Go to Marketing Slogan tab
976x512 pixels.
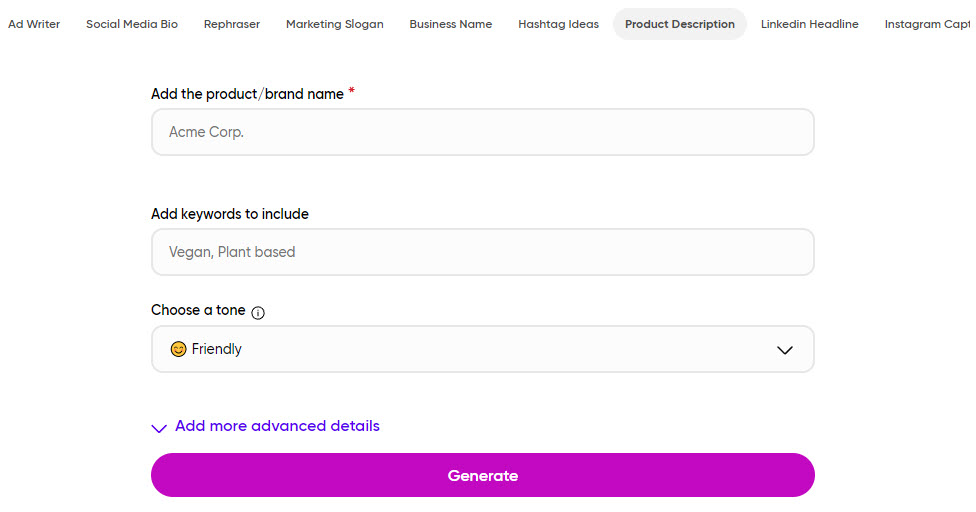click(x=334, y=24)
